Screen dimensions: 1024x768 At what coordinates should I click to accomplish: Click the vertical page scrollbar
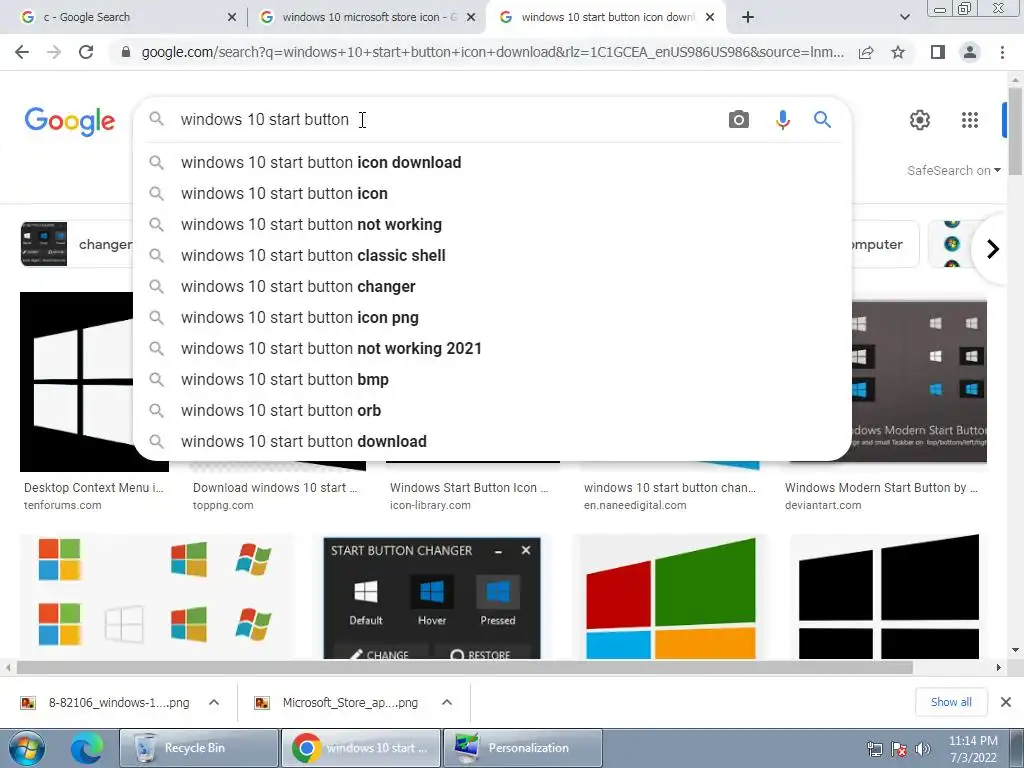click(x=1015, y=131)
